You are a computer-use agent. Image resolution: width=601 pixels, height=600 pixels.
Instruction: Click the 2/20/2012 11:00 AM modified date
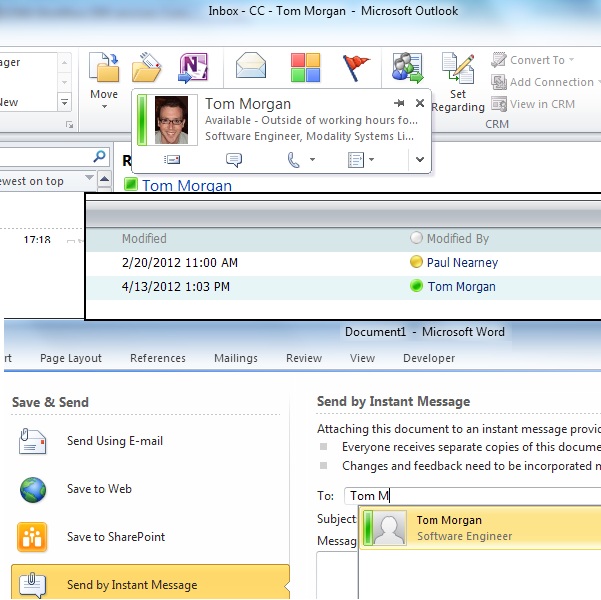(x=180, y=263)
